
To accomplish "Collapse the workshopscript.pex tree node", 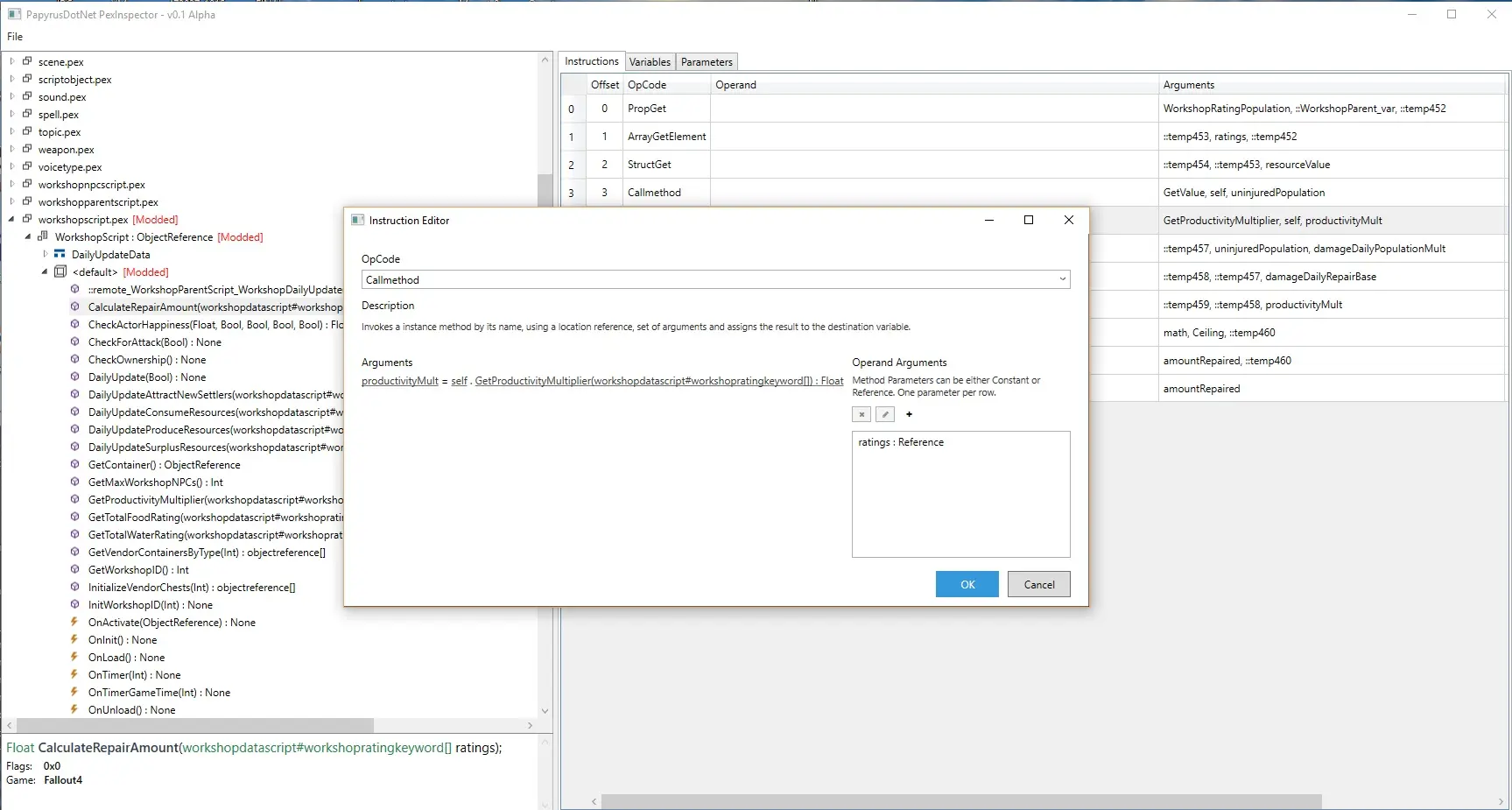I will [11, 219].
